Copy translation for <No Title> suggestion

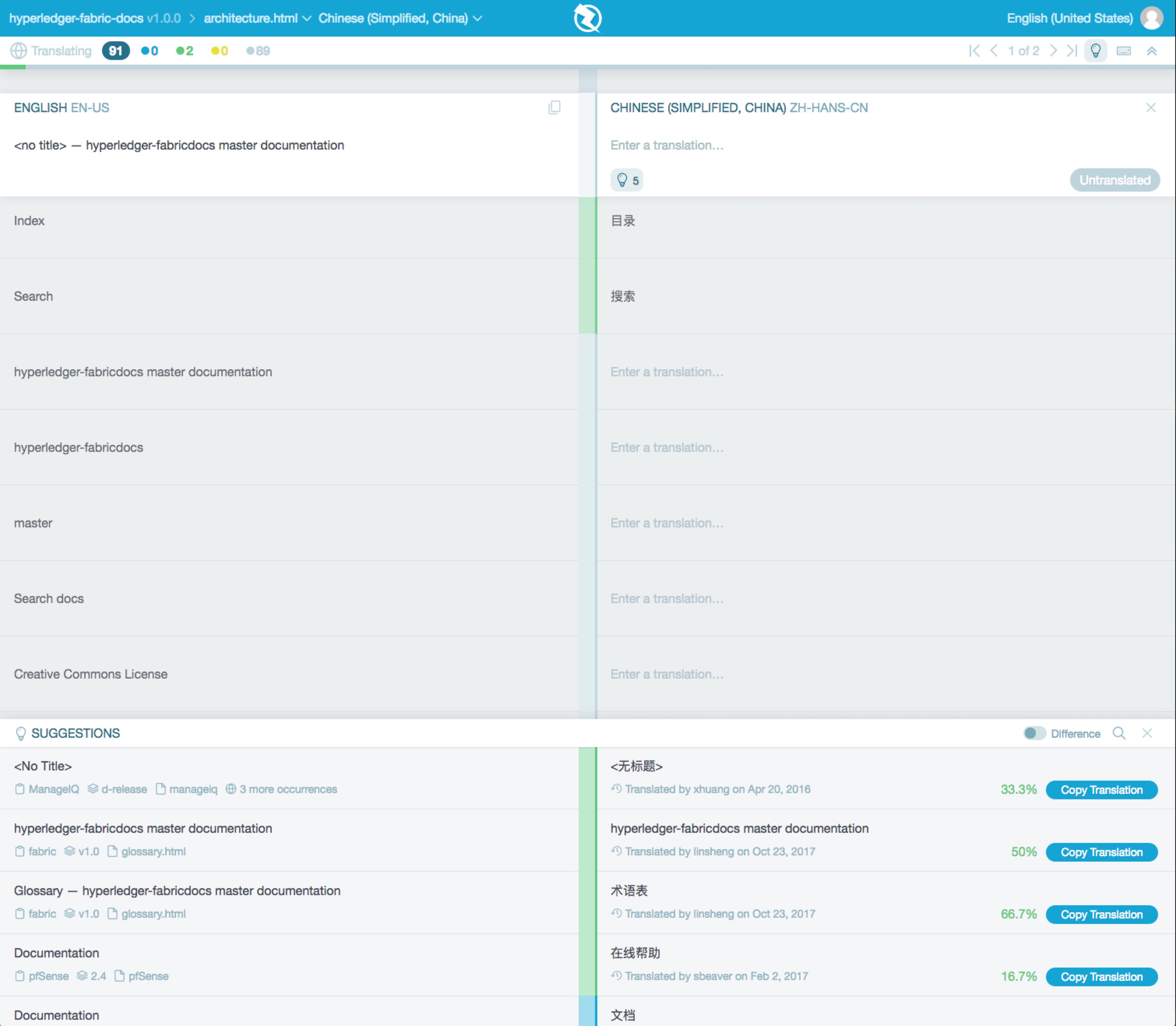coord(1102,790)
